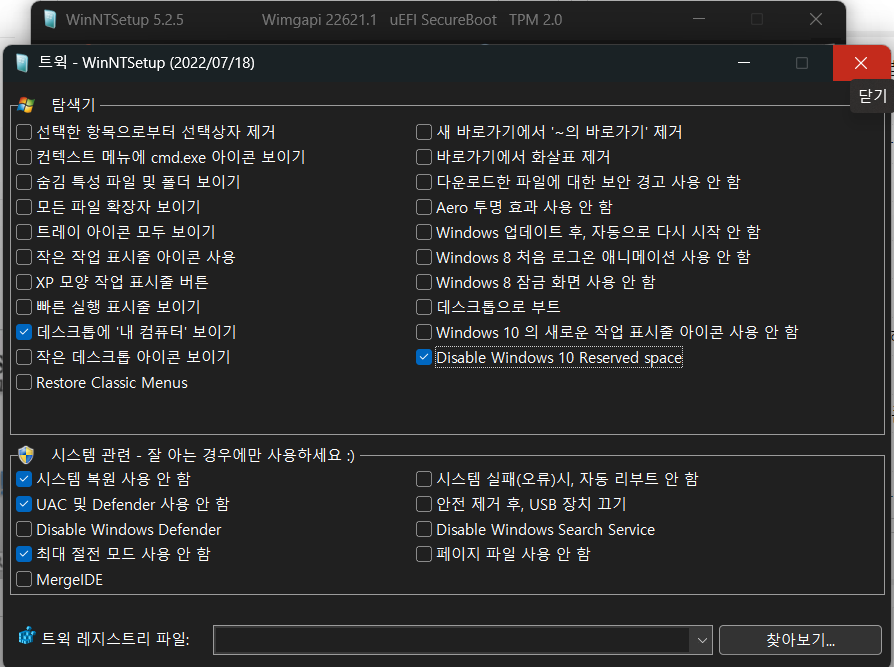Toggle '숨김 특성 파일 및 폴더 보이기' checkbox
The height and width of the screenshot is (667, 894).
[x=24, y=182]
